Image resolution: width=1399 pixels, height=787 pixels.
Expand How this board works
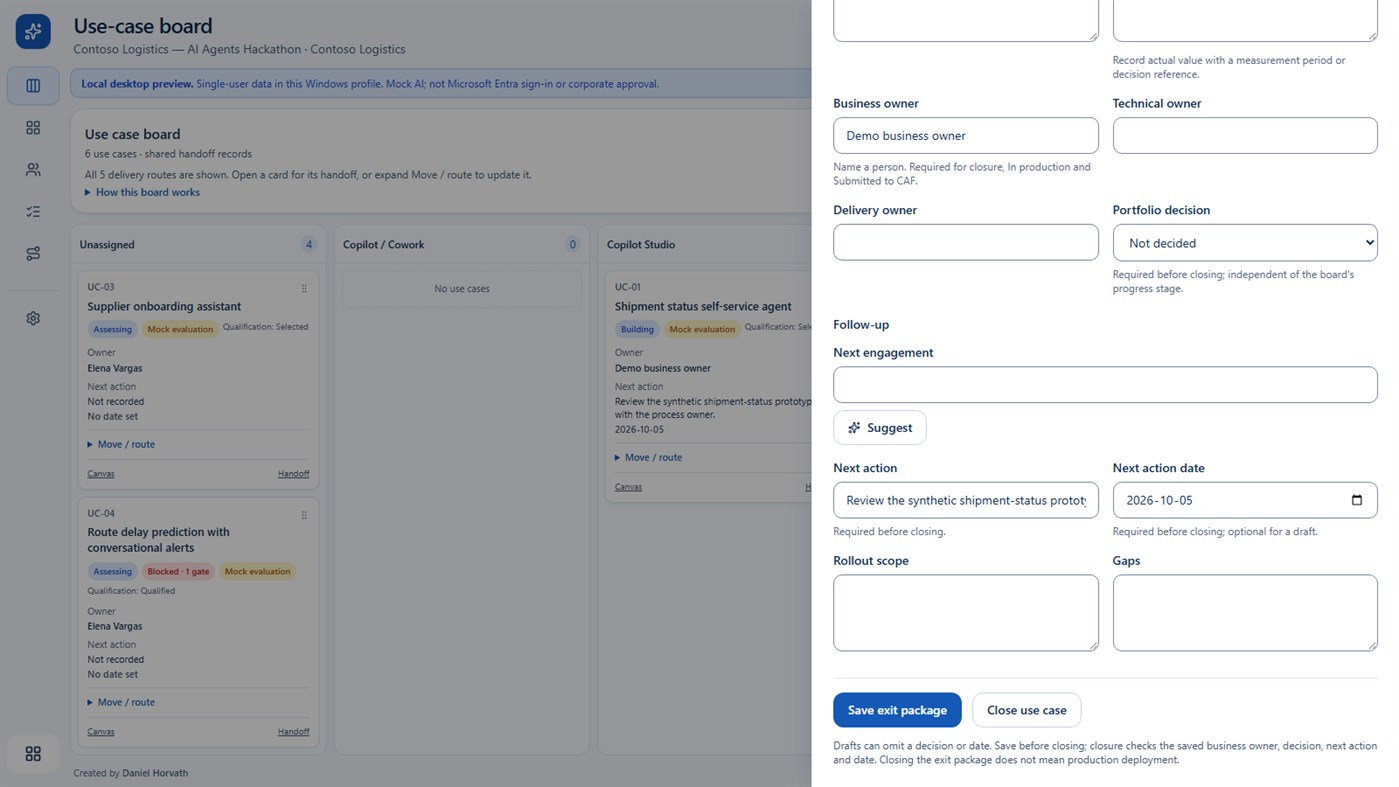point(142,192)
